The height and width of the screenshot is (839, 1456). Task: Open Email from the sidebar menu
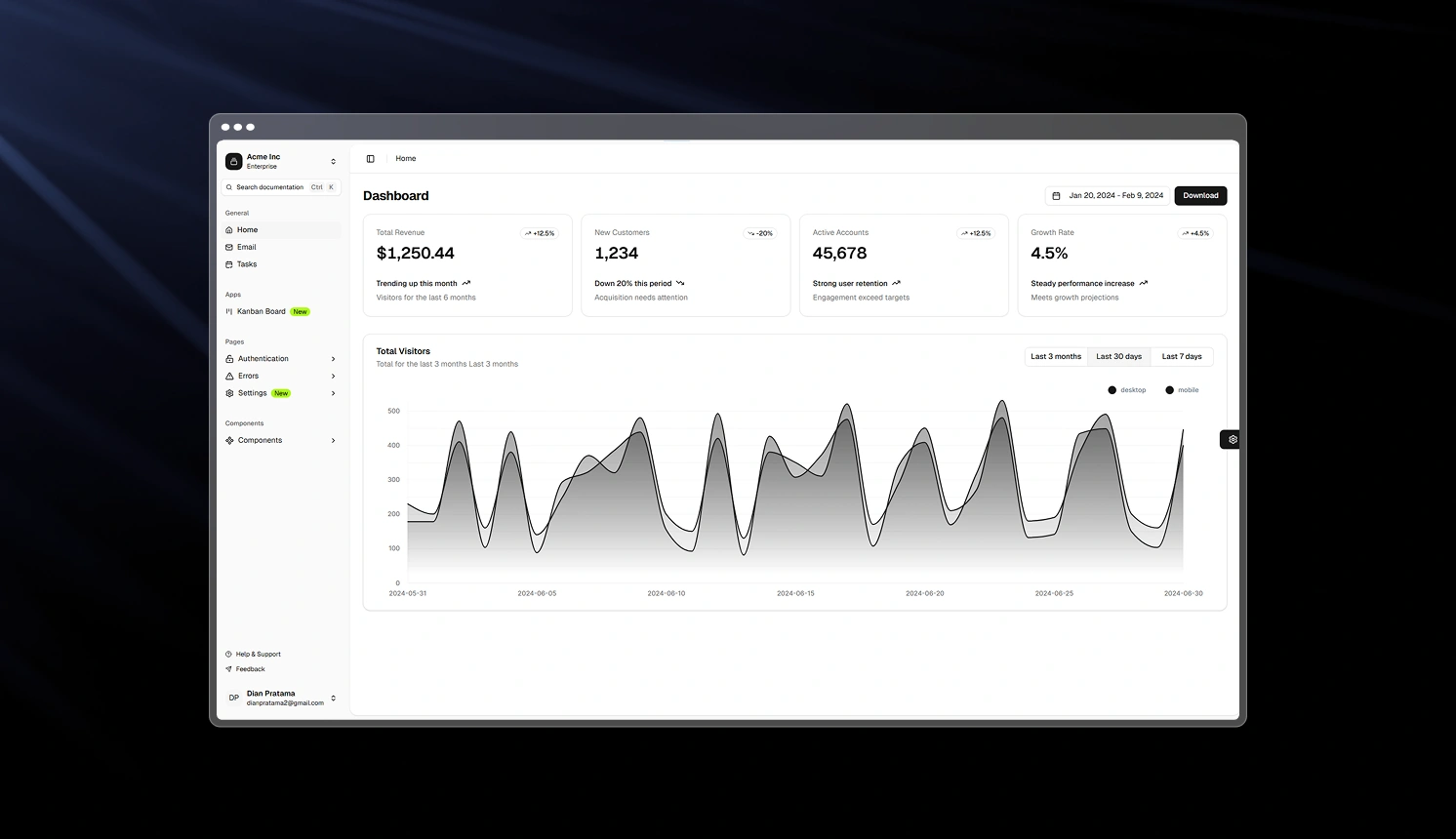281,247
